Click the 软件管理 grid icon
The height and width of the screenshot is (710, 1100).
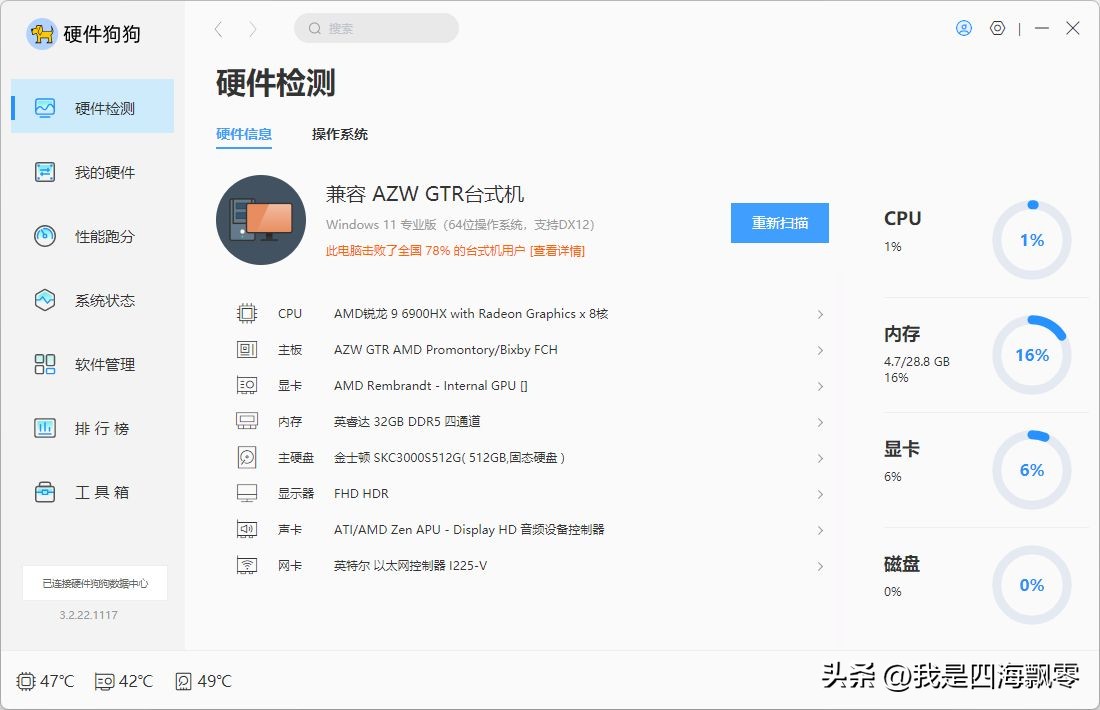tap(45, 364)
